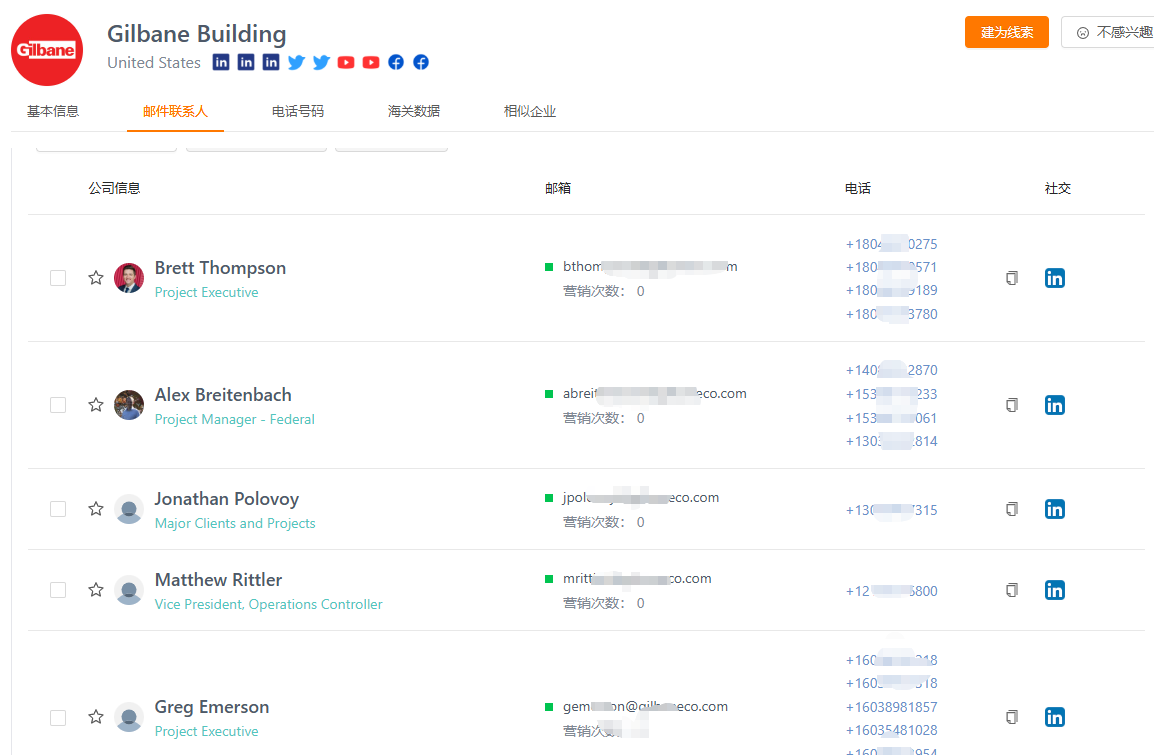1154x755 pixels.
Task: Open the 相似企业 tab
Action: tap(530, 111)
